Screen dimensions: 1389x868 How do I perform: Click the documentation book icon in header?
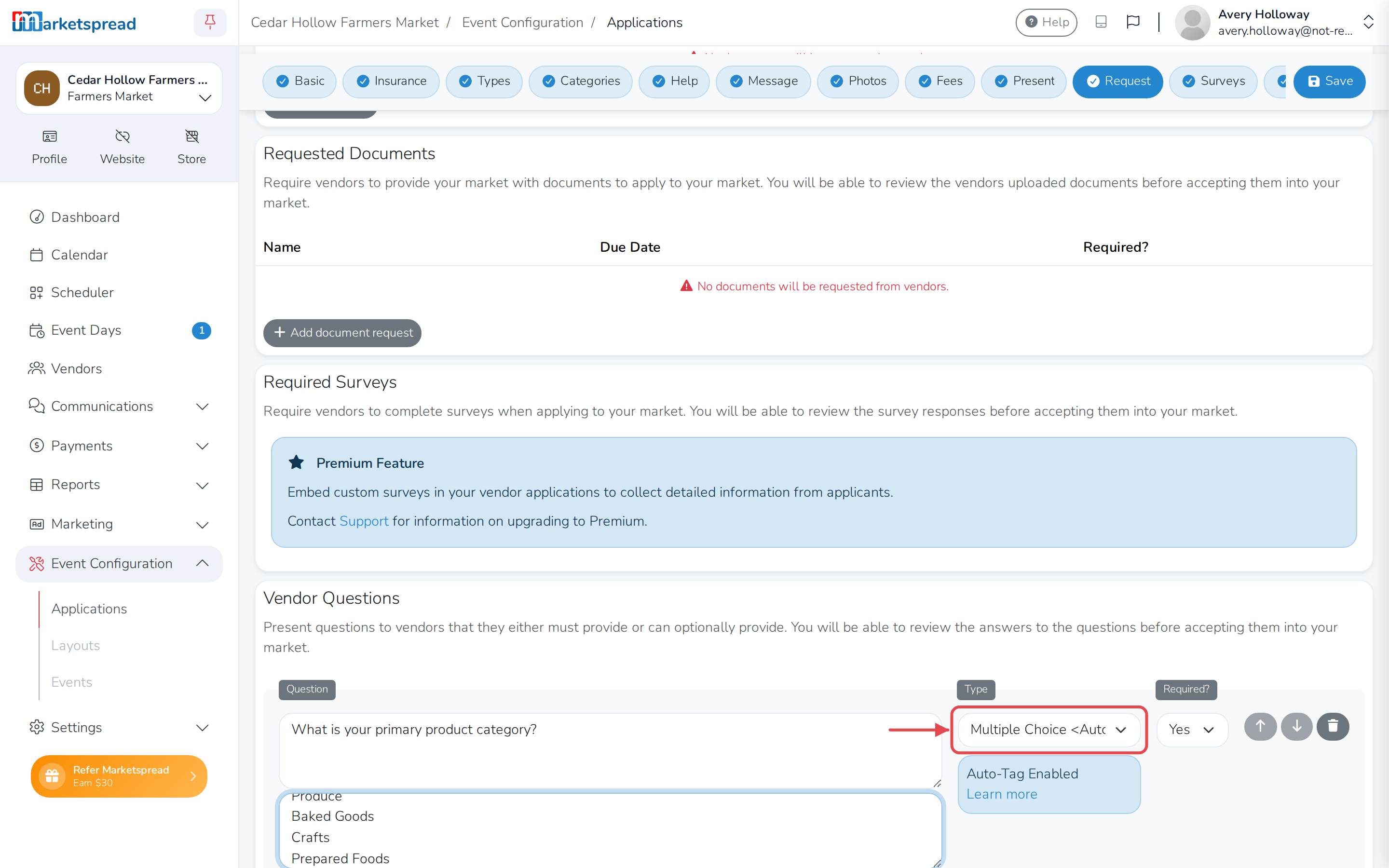coord(1100,22)
